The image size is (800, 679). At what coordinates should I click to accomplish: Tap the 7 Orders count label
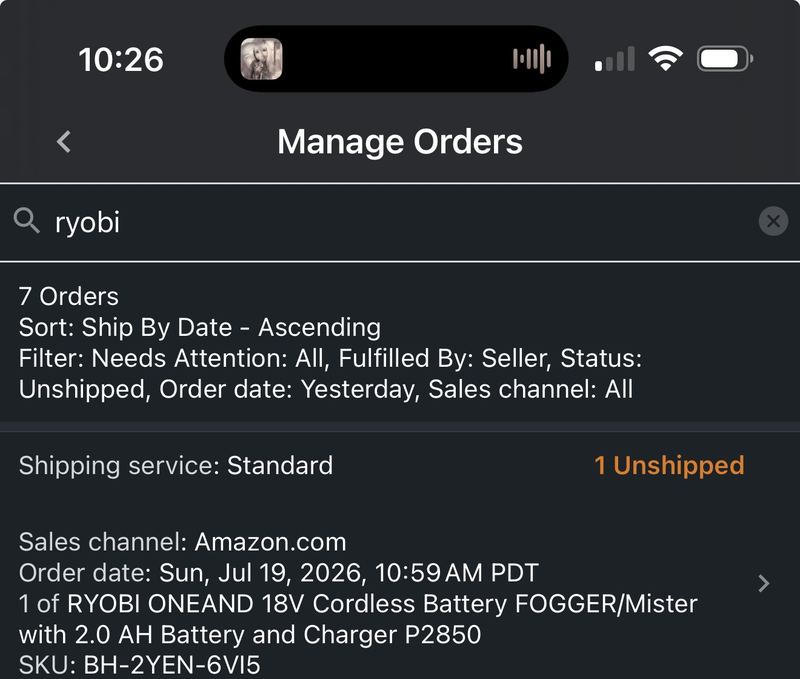tap(69, 296)
